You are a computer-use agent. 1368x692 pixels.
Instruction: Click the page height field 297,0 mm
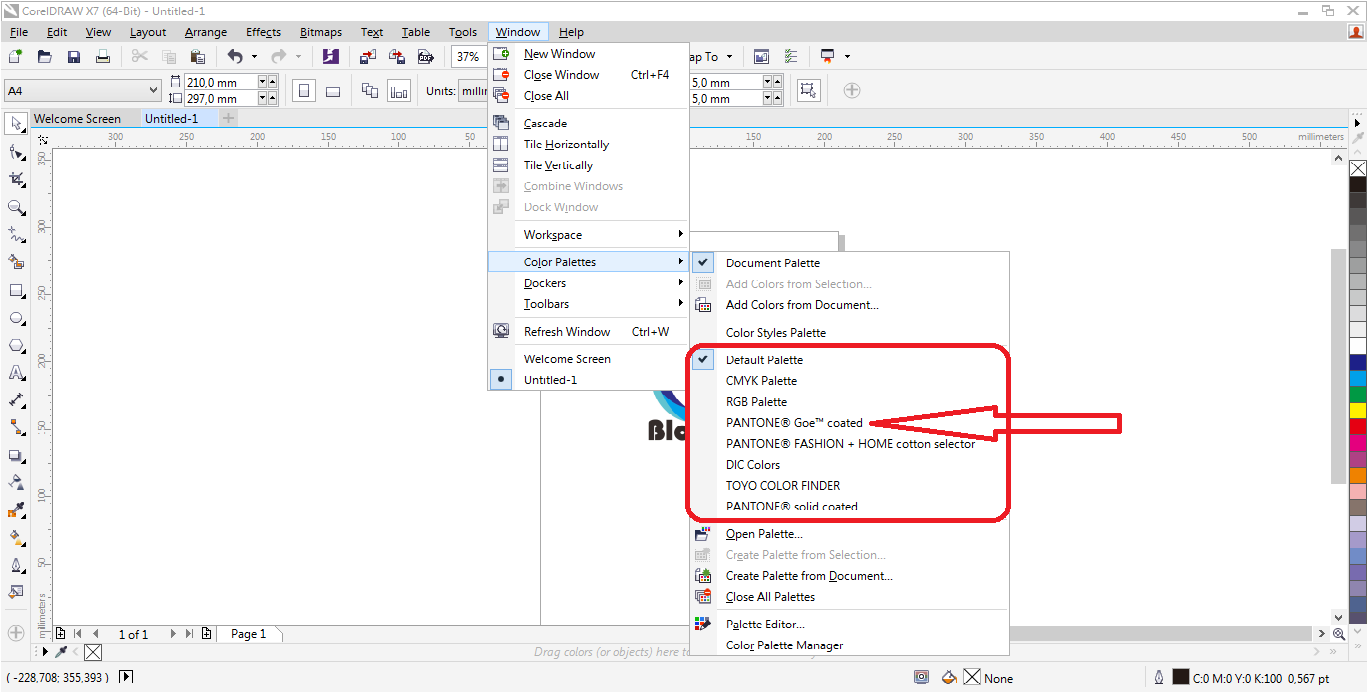point(221,99)
